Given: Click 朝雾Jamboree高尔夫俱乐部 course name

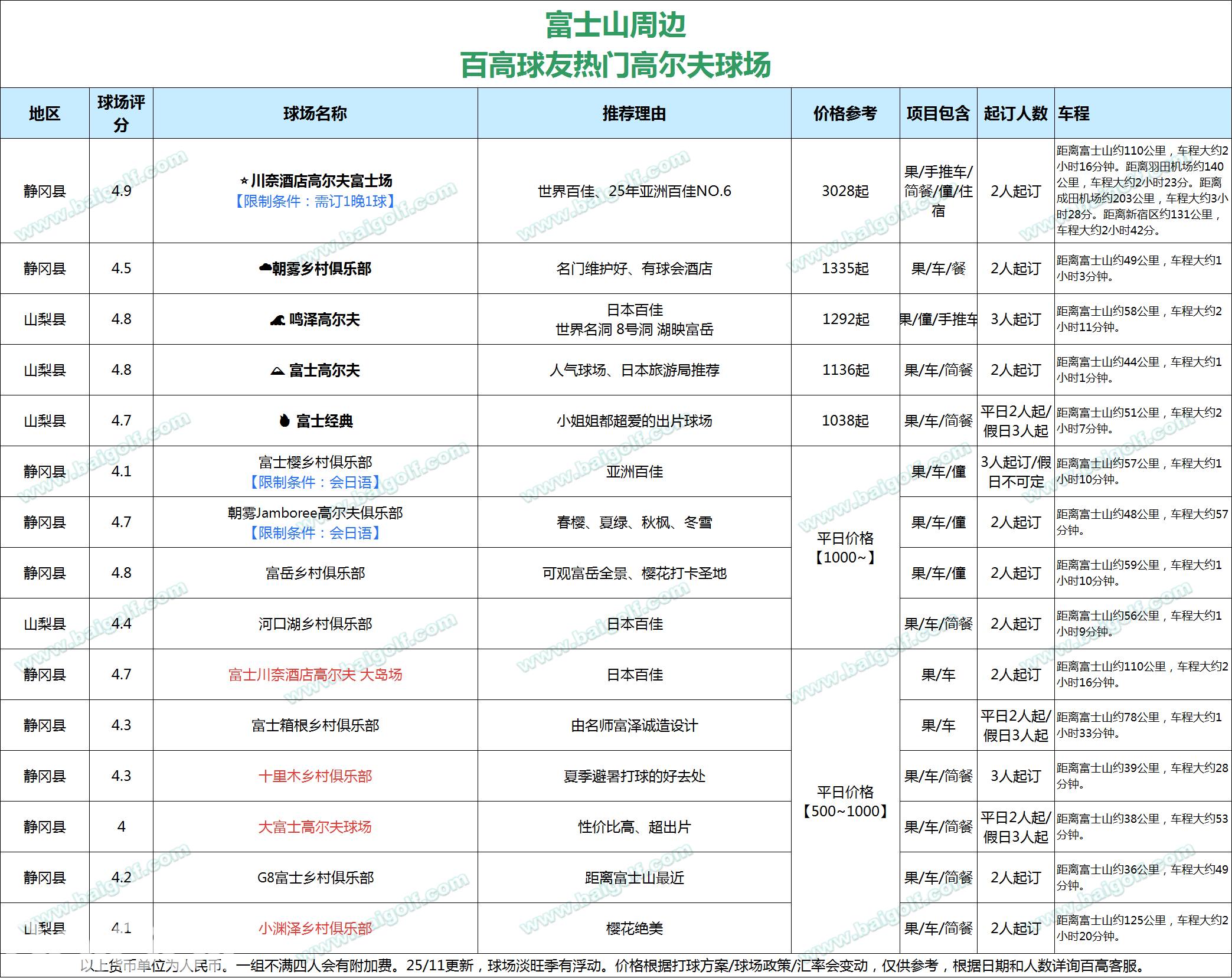Looking at the screenshot, I should 315,513.
